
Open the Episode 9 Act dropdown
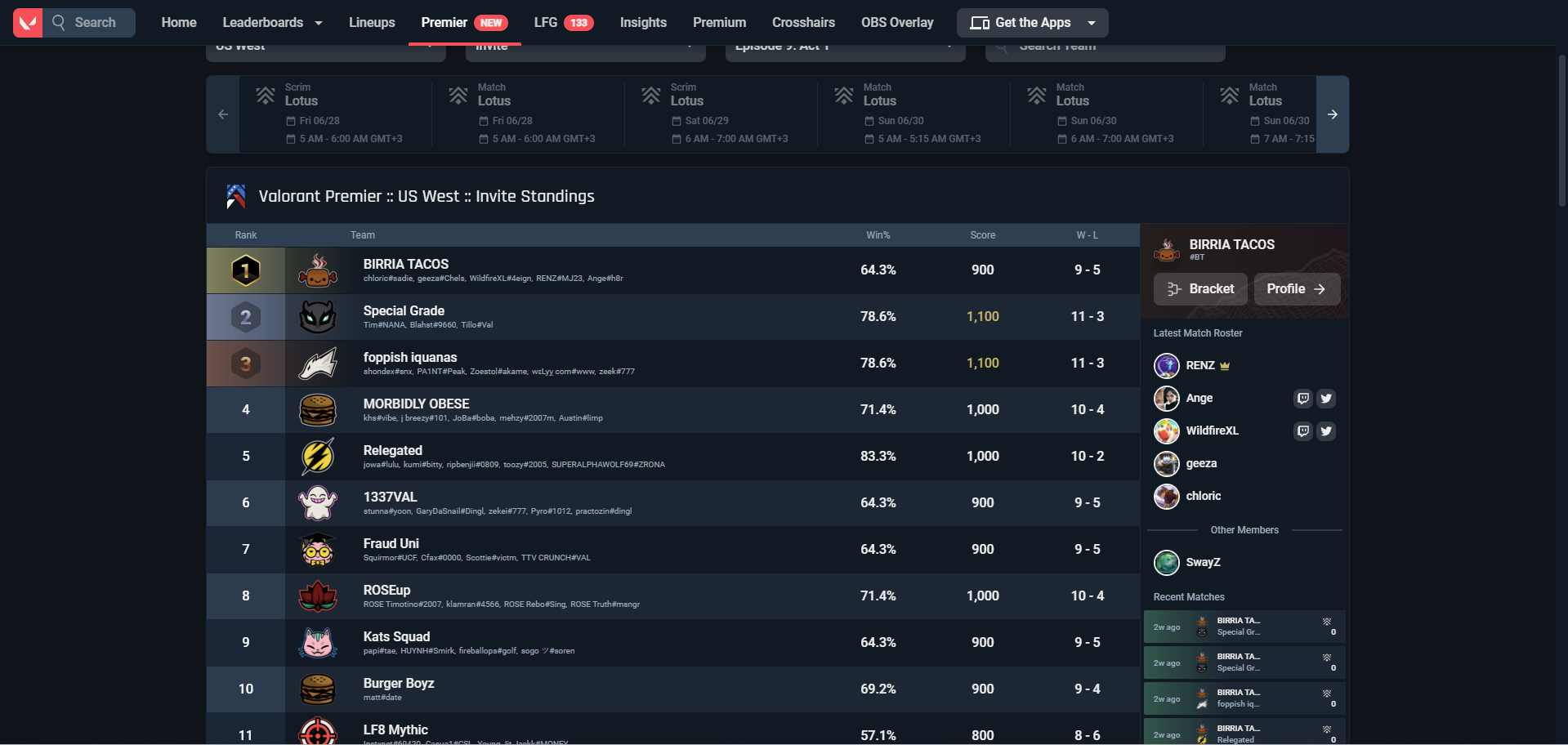coord(846,51)
